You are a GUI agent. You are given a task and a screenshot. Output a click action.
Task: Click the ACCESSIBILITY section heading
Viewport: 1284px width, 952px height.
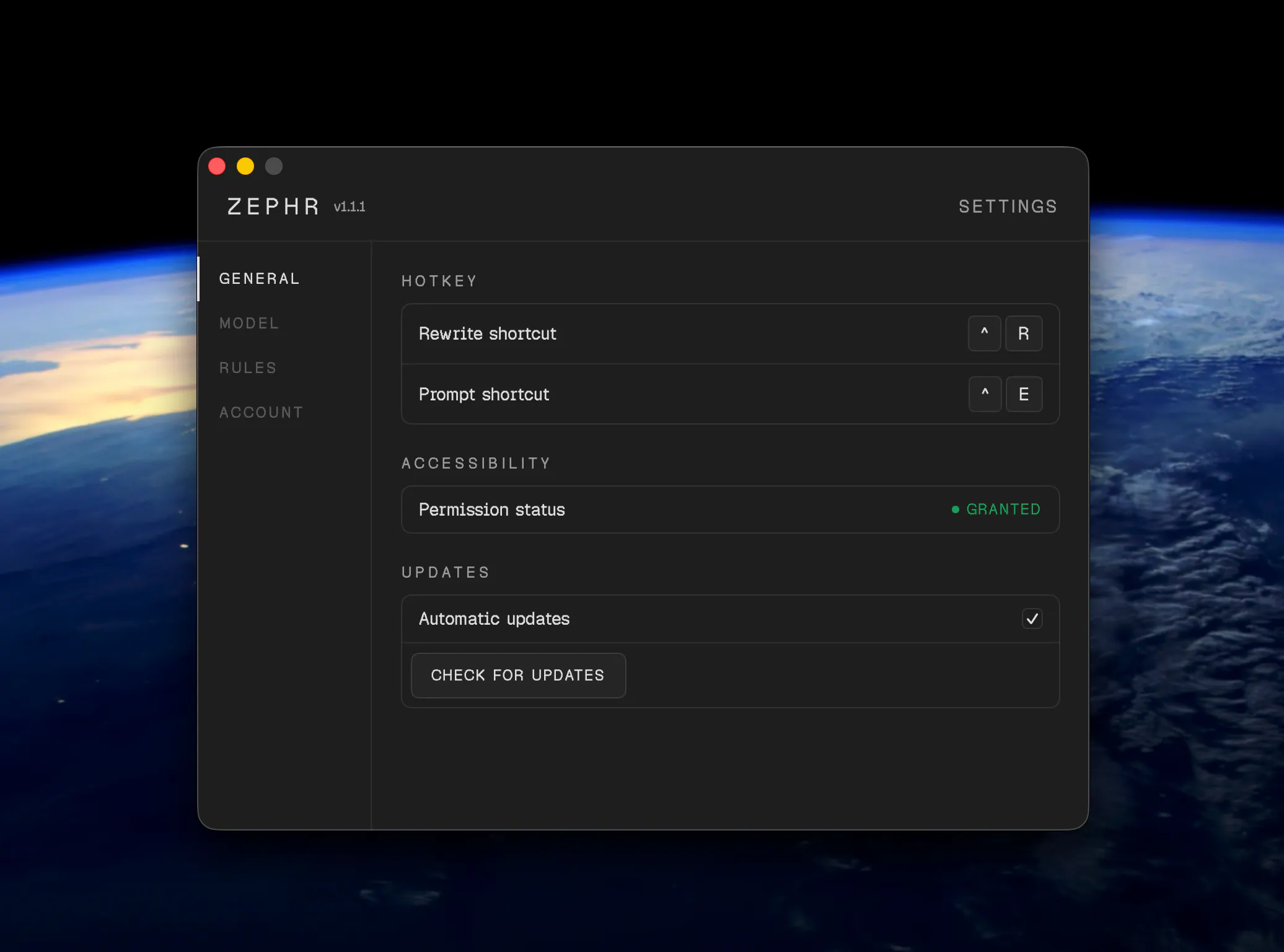coord(476,464)
